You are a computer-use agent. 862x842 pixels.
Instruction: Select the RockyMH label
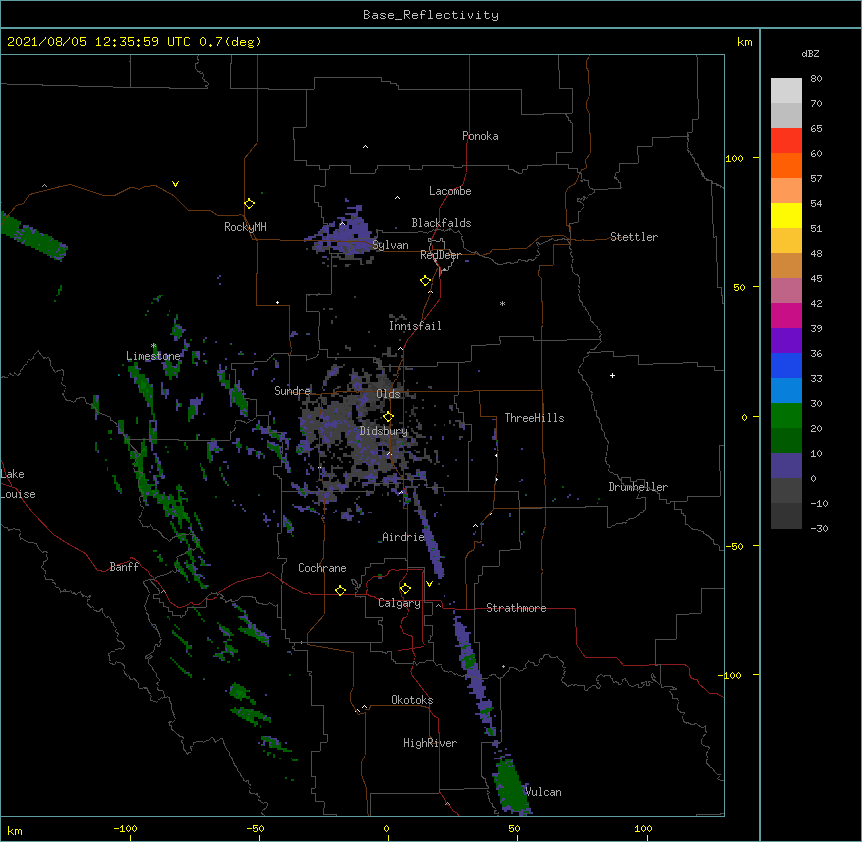245,227
